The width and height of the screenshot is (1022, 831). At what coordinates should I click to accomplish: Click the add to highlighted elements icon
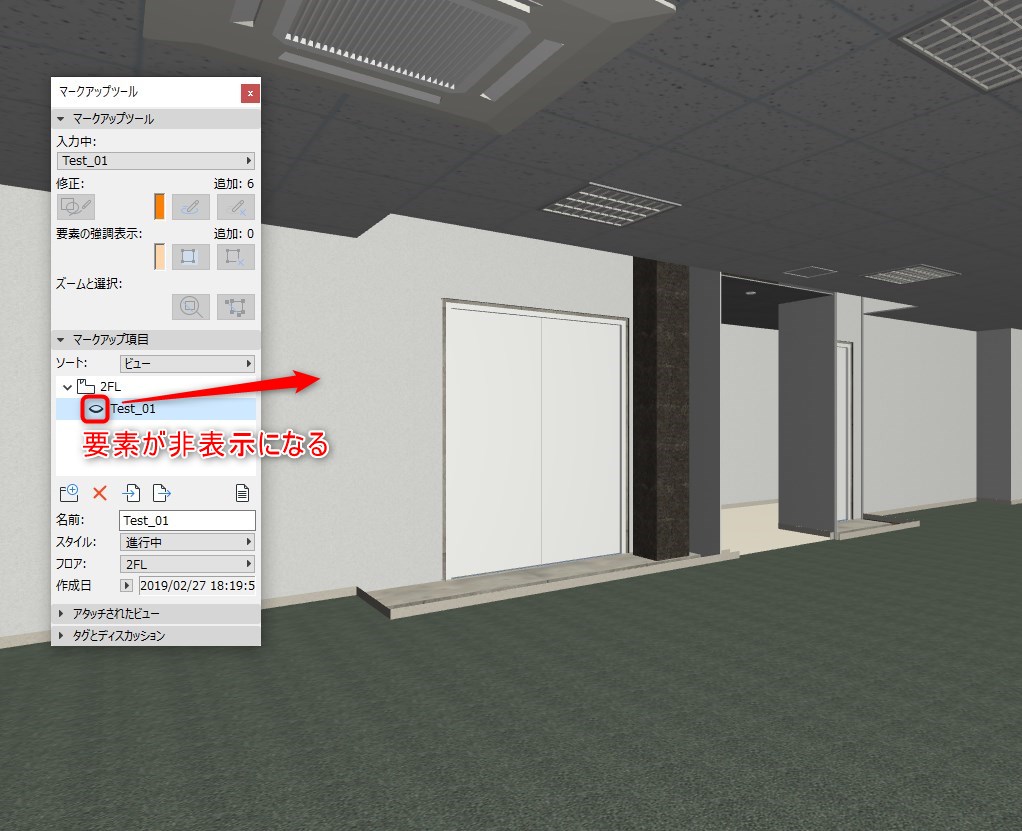coord(190,257)
